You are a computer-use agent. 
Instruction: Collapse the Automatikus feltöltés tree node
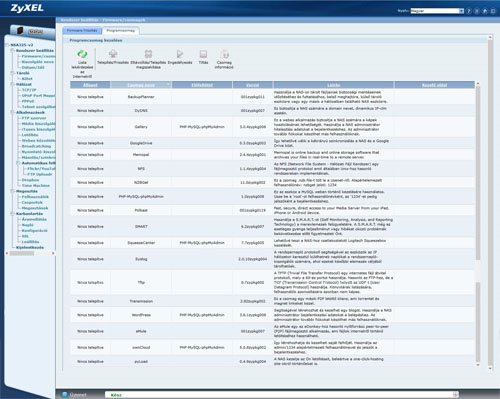pos(18,163)
